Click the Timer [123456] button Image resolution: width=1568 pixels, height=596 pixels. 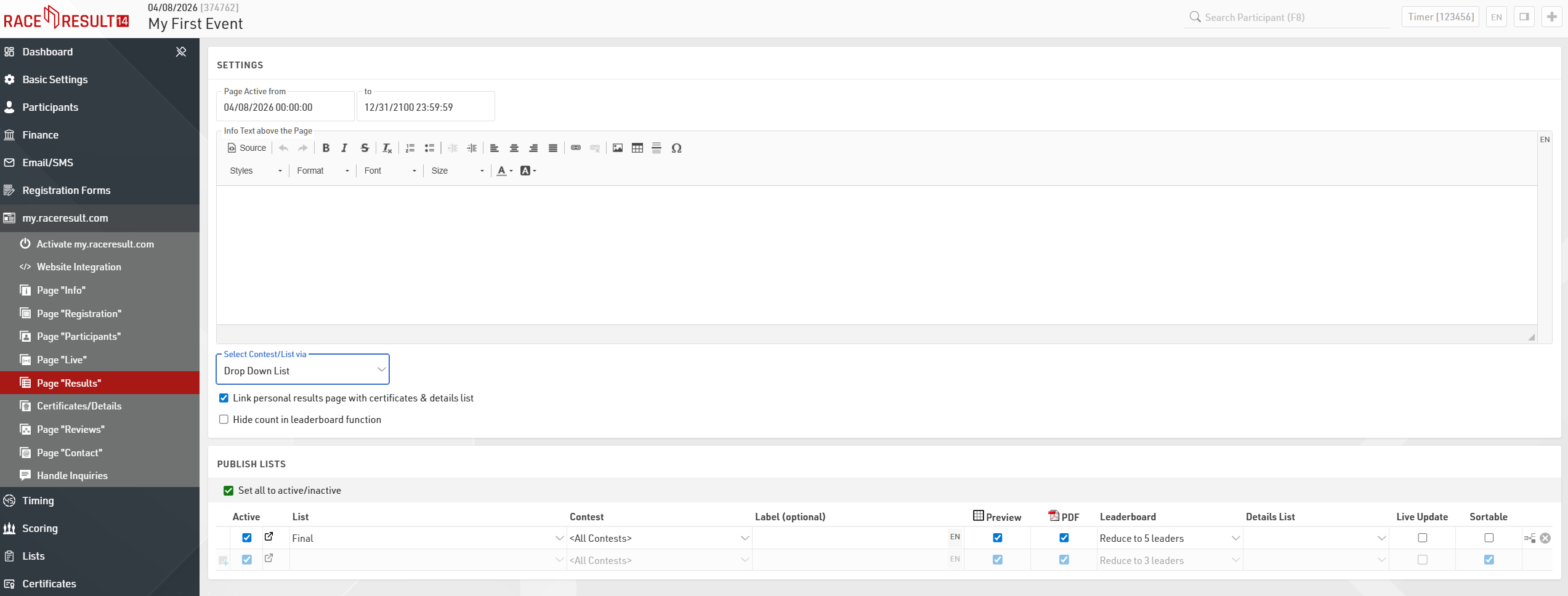tap(1441, 17)
